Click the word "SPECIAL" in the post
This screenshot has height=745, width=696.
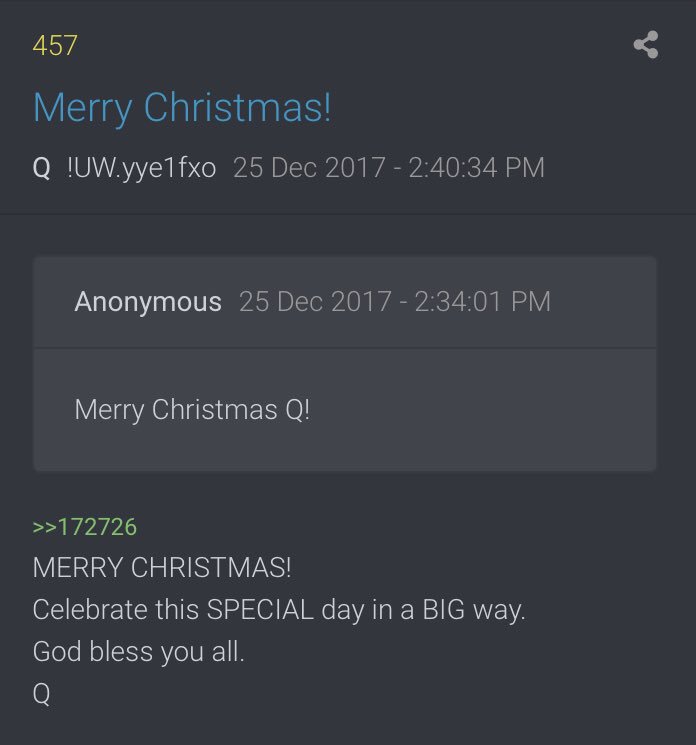[x=260, y=609]
